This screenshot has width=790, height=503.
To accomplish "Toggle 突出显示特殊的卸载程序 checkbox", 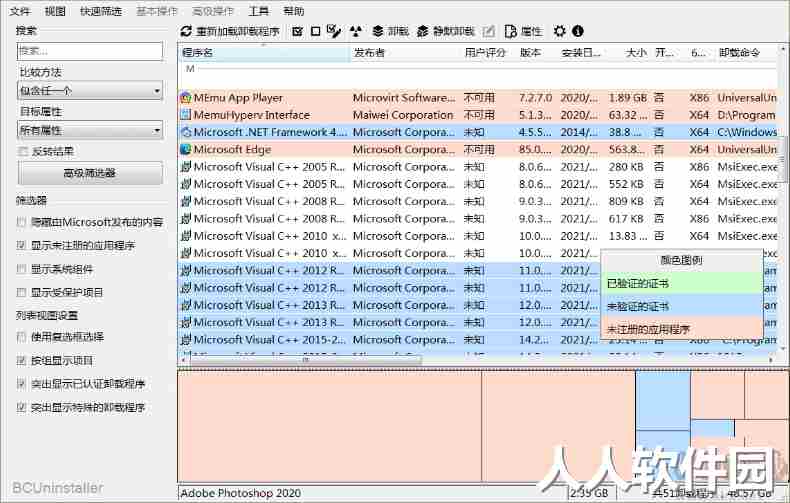I will pyautogui.click(x=22, y=407).
